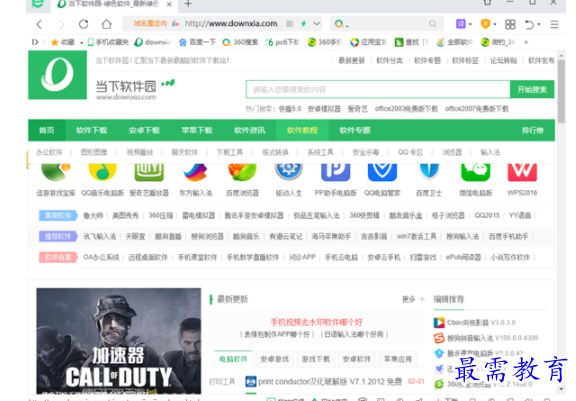
Task: Click the Call of Duty 加速器 banner
Action: pyautogui.click(x=119, y=341)
